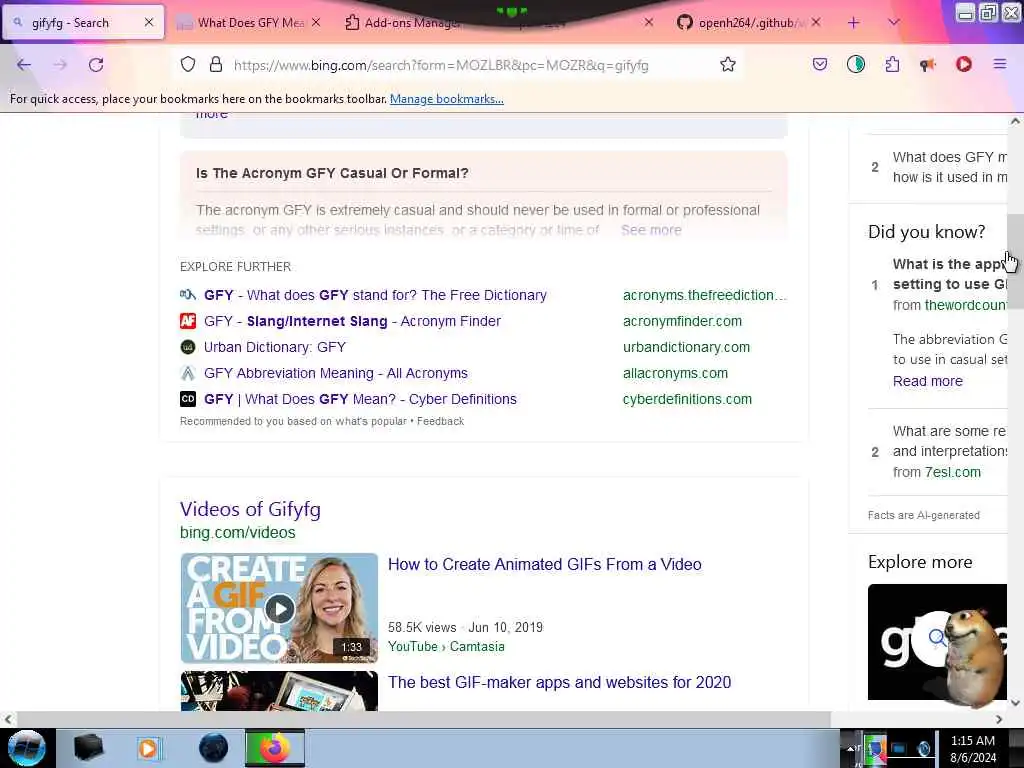Click the padlock site security icon
Viewport: 1024px width, 768px height.
216,65
